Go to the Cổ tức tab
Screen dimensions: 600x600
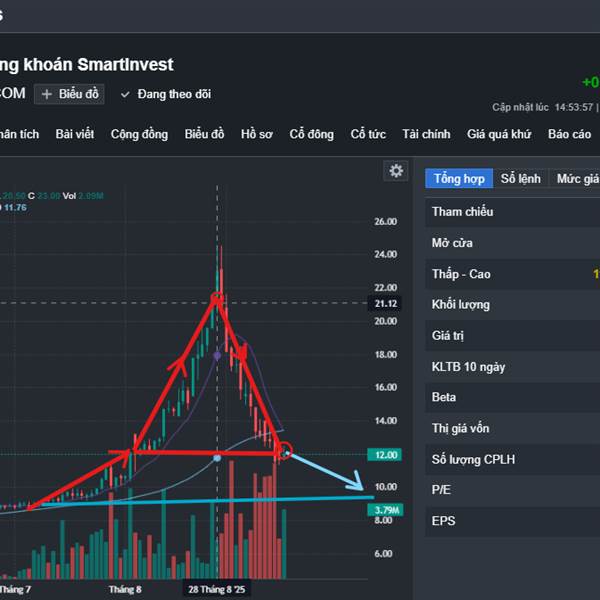[368, 134]
